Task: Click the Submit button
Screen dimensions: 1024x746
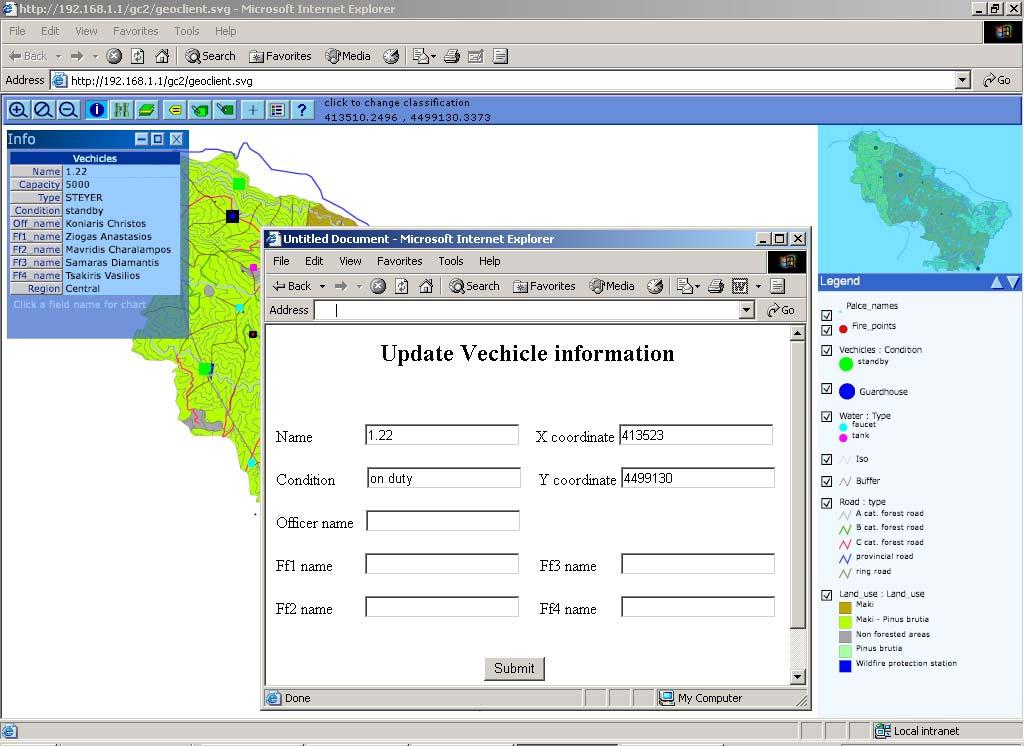Action: 514,668
